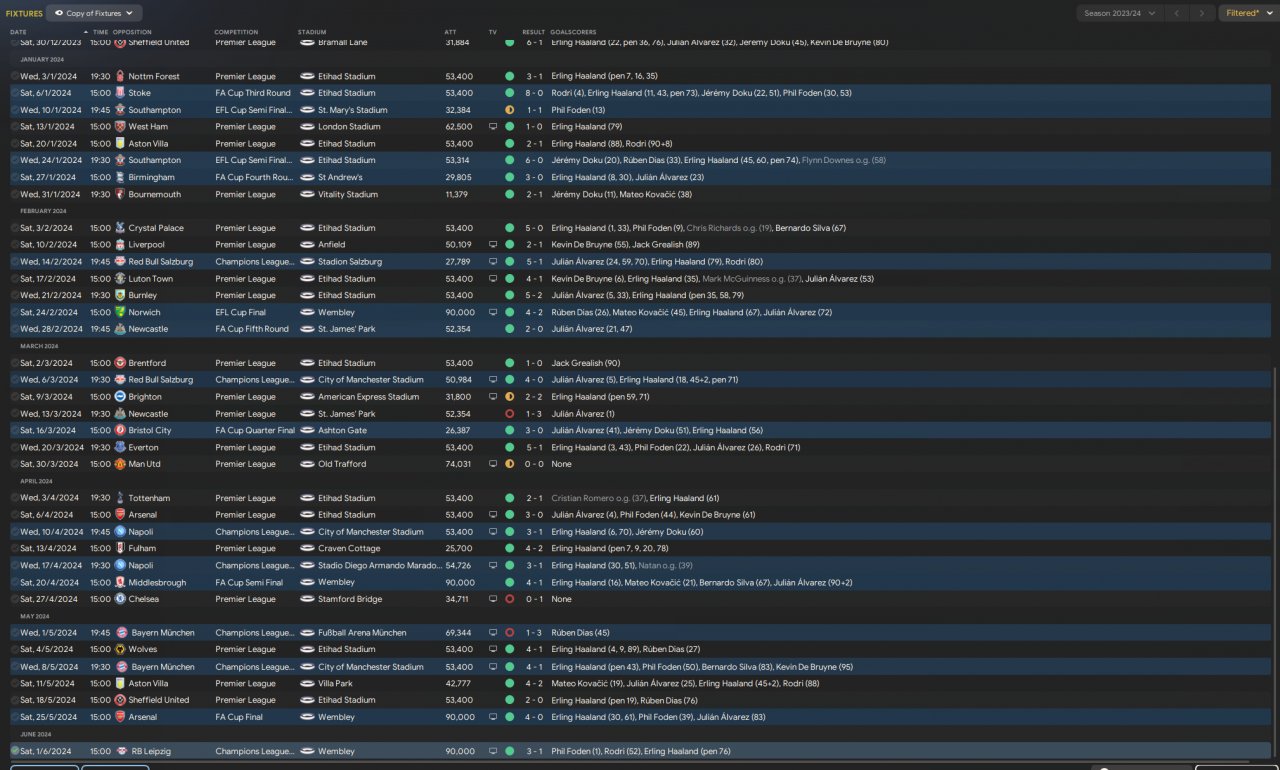
Task: Click the TV icon on the West Ham row
Action: [x=492, y=127]
